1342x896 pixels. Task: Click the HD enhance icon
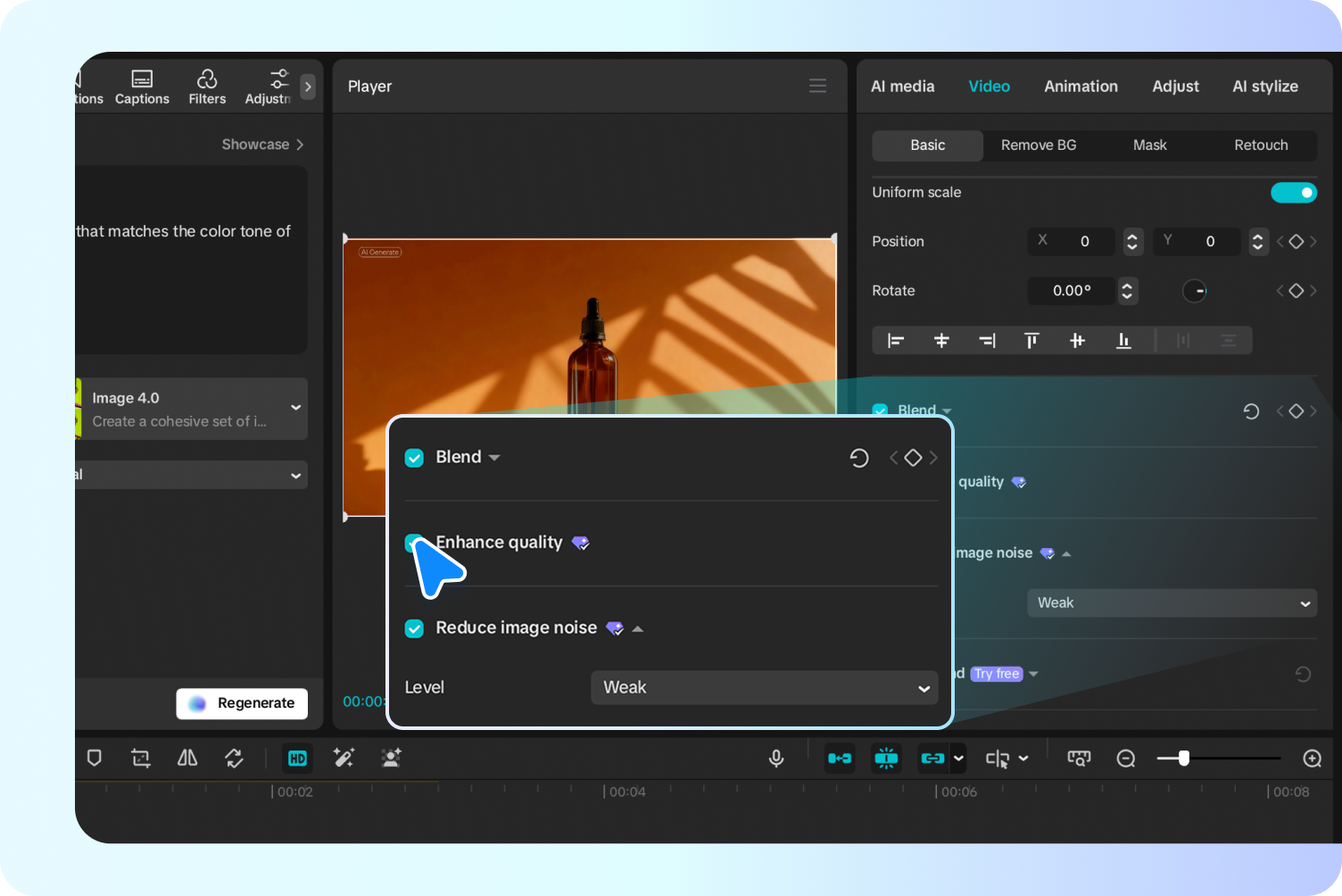click(x=297, y=759)
